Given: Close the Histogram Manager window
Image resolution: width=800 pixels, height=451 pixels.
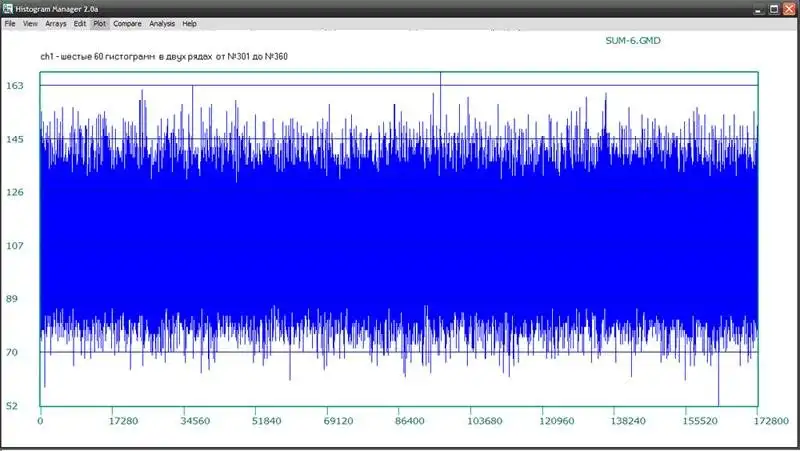Looking at the screenshot, I should [x=789, y=9].
